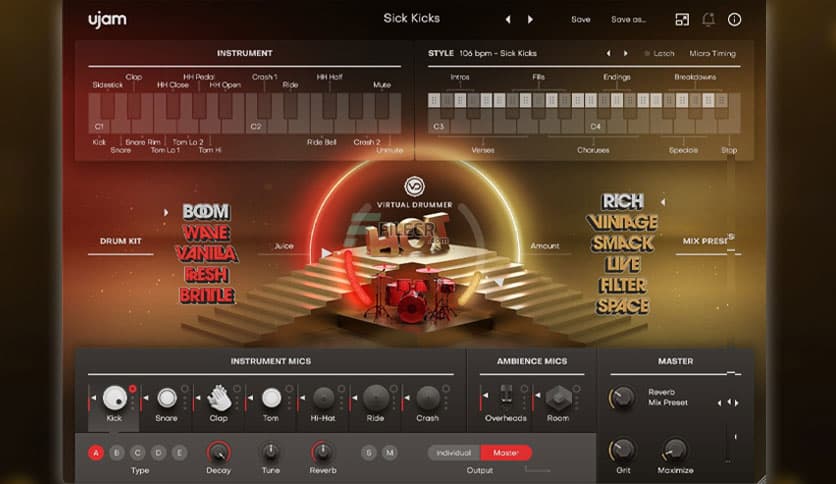Select the Hi-Hat cymbal icon

pos(323,398)
